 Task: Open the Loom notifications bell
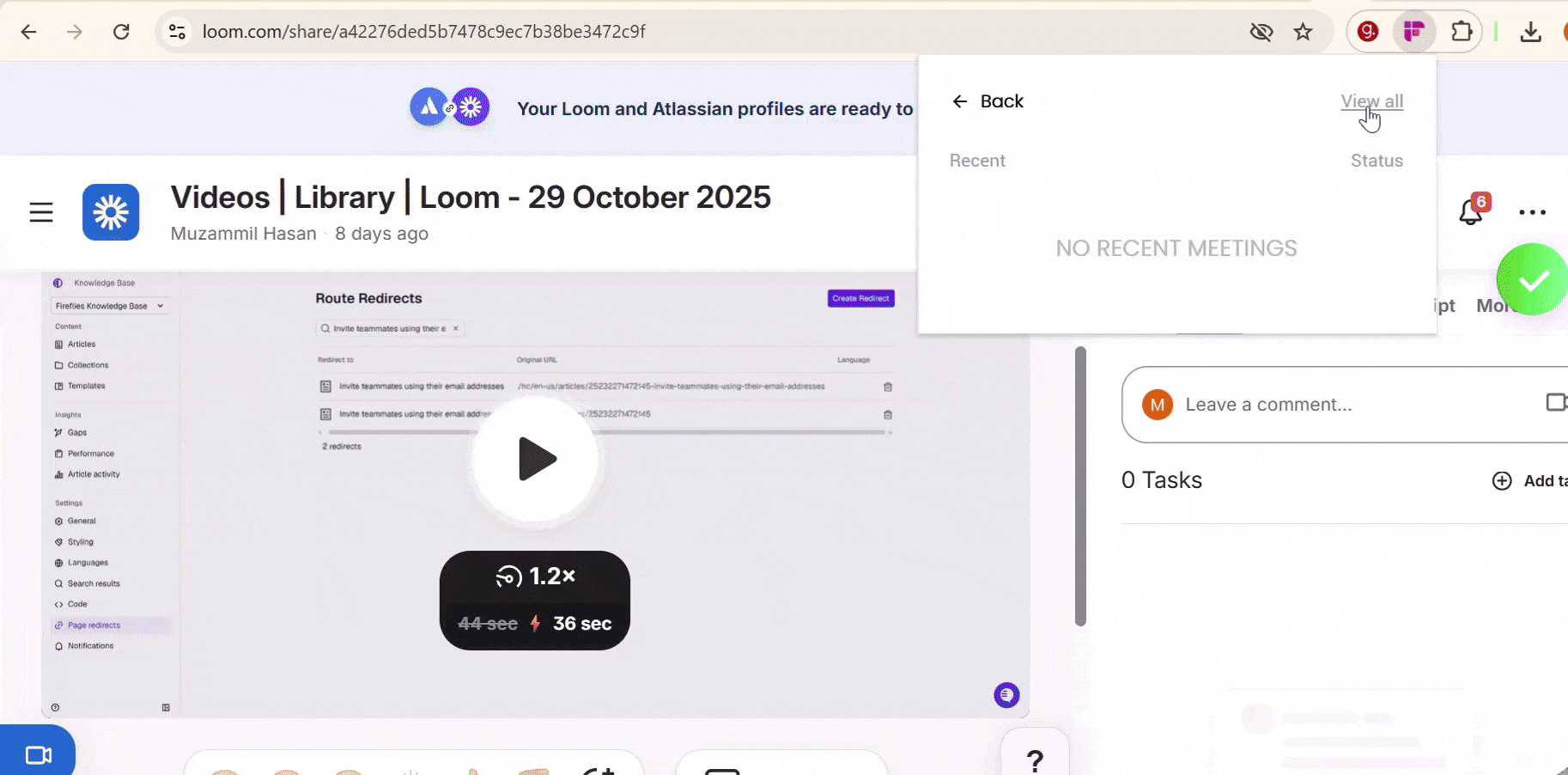[1472, 211]
